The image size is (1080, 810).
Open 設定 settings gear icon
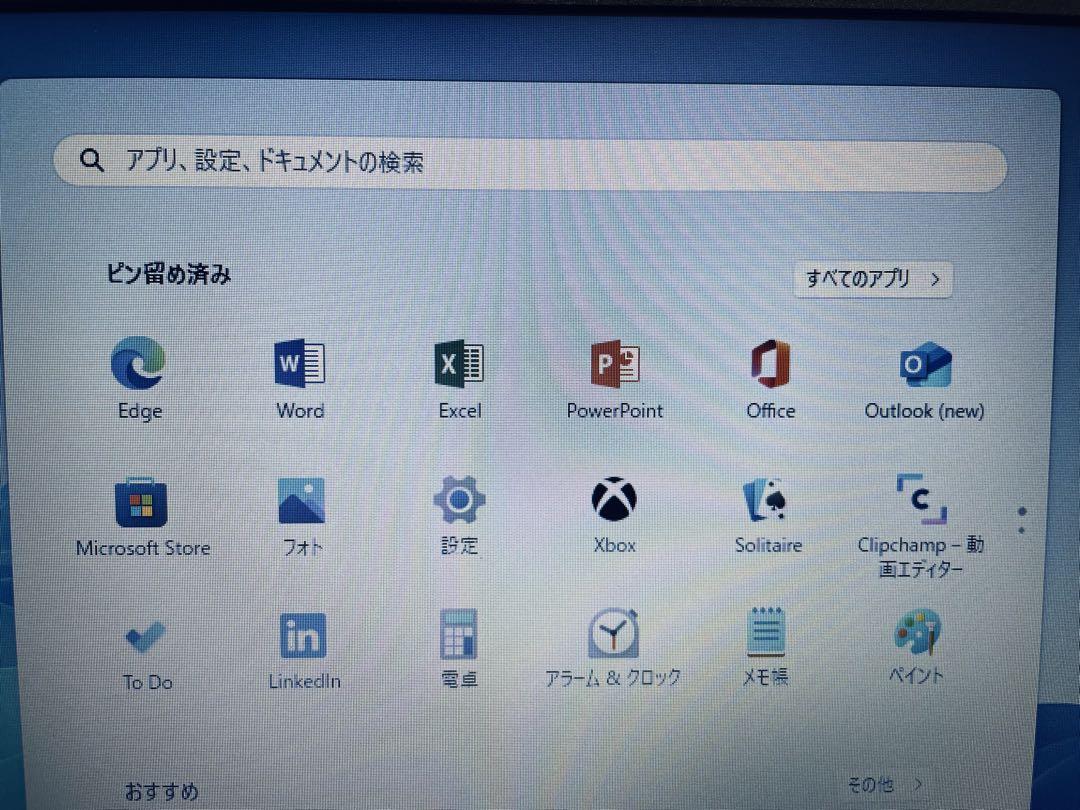pos(459,500)
